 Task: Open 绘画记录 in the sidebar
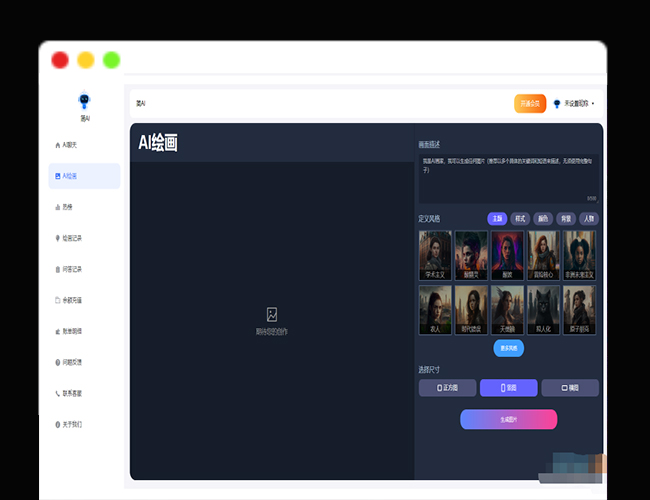[69, 238]
